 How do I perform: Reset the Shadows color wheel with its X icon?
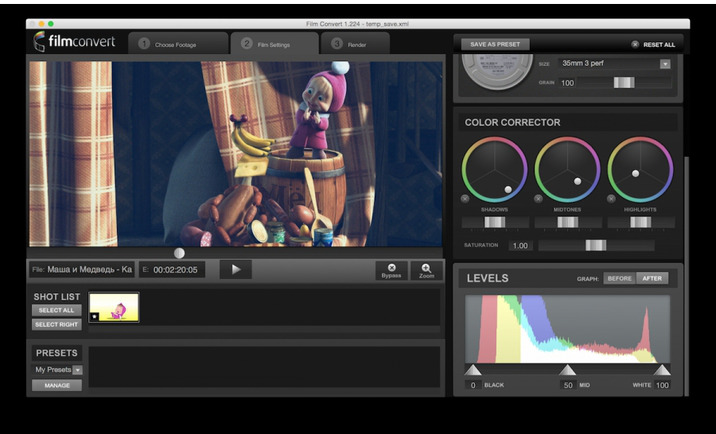pyautogui.click(x=466, y=199)
